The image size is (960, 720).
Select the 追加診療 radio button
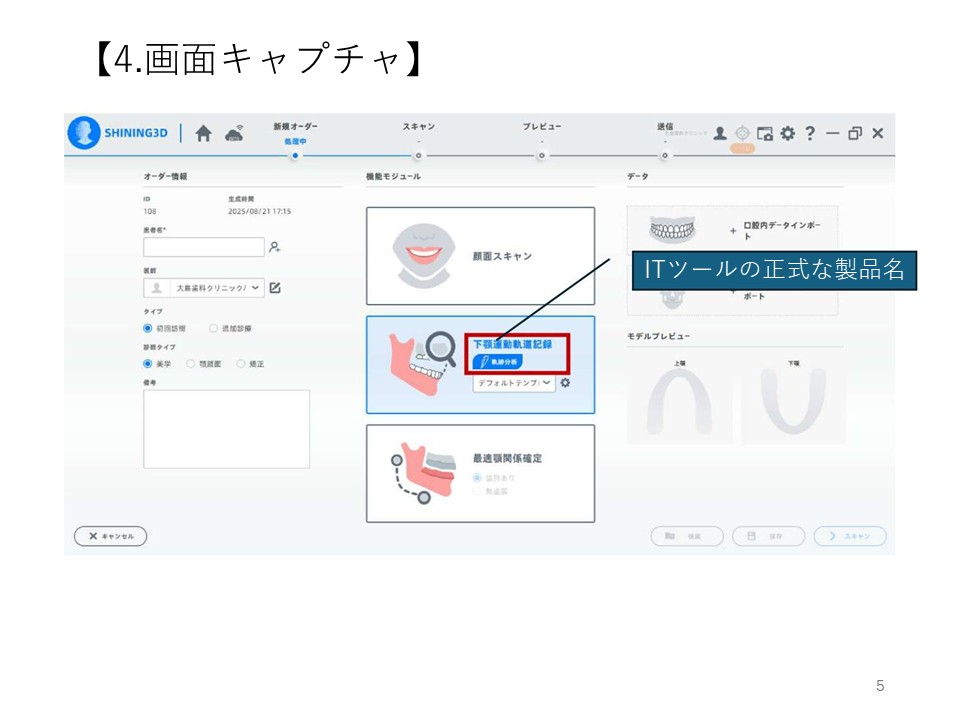coord(213,328)
